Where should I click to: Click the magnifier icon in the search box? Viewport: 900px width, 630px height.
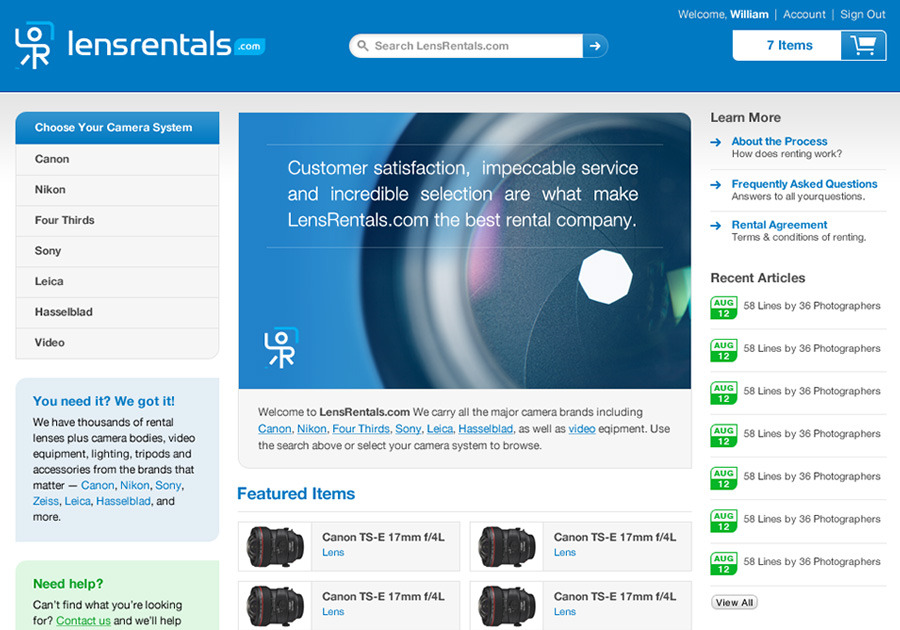pos(363,45)
